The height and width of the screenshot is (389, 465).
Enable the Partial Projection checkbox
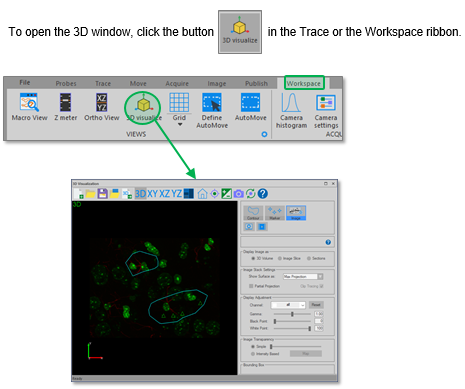[x=251, y=286]
